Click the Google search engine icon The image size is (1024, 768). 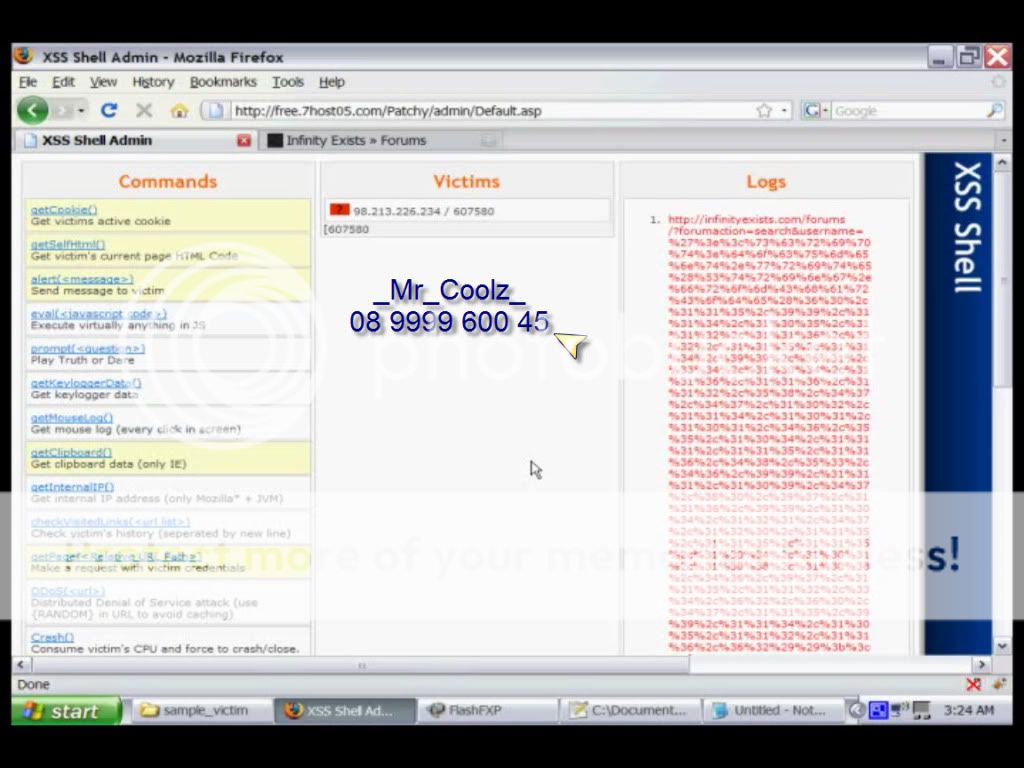[x=811, y=111]
